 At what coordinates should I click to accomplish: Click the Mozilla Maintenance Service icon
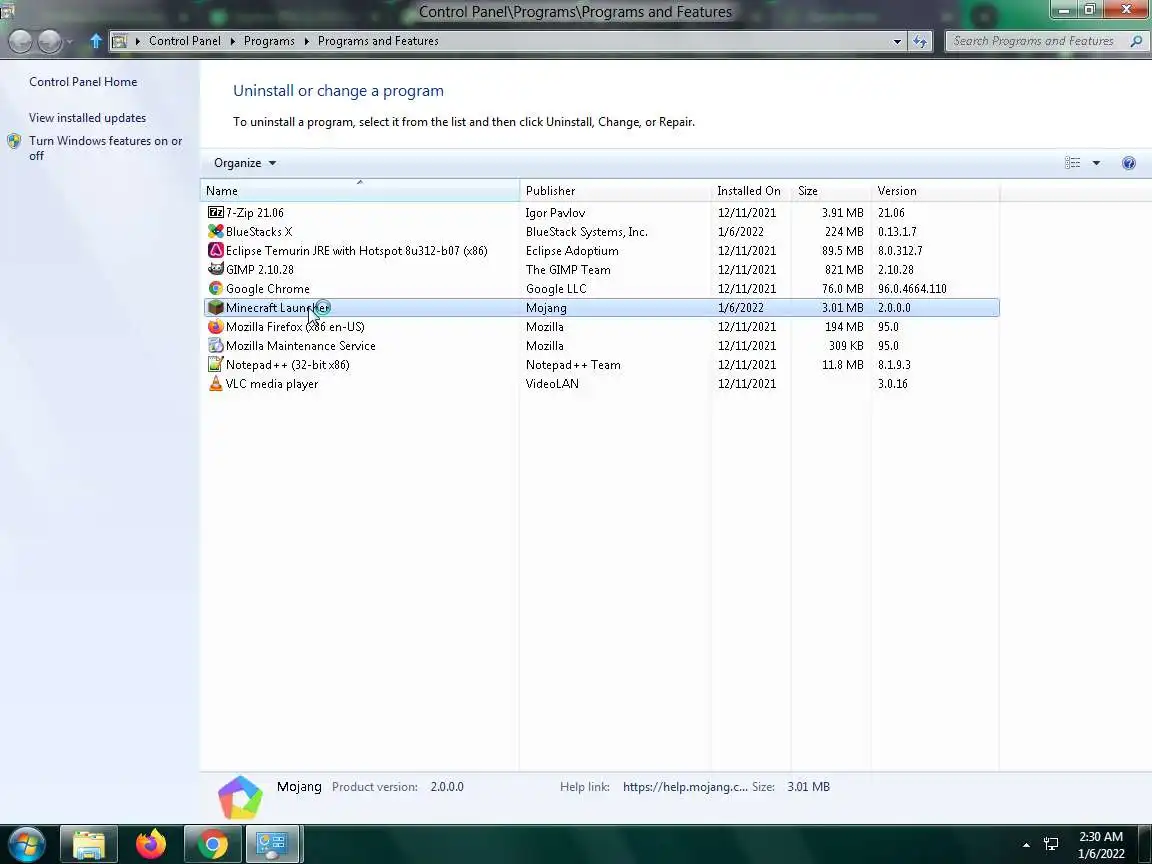click(215, 345)
